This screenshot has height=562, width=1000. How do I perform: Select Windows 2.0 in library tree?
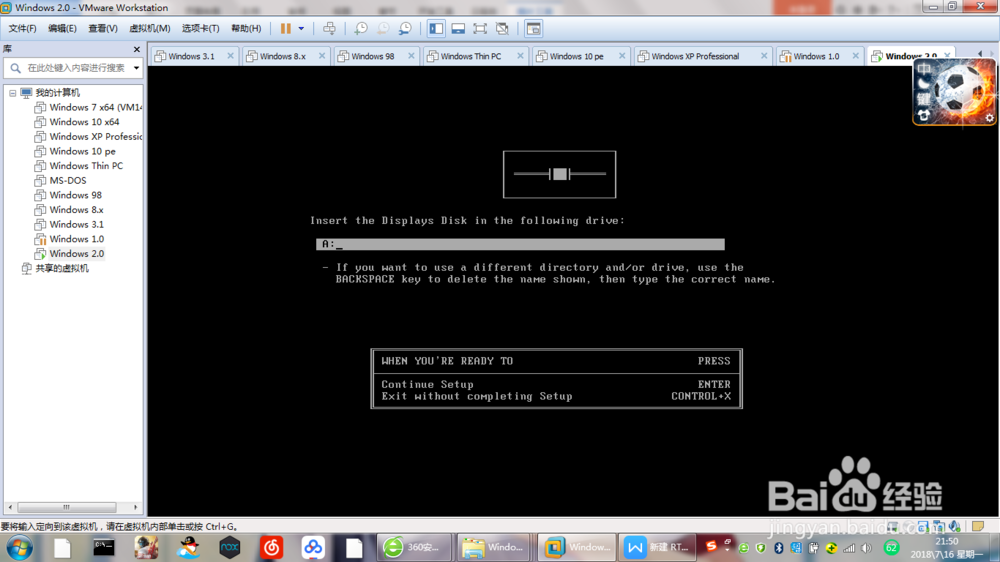pyautogui.click(x=77, y=254)
